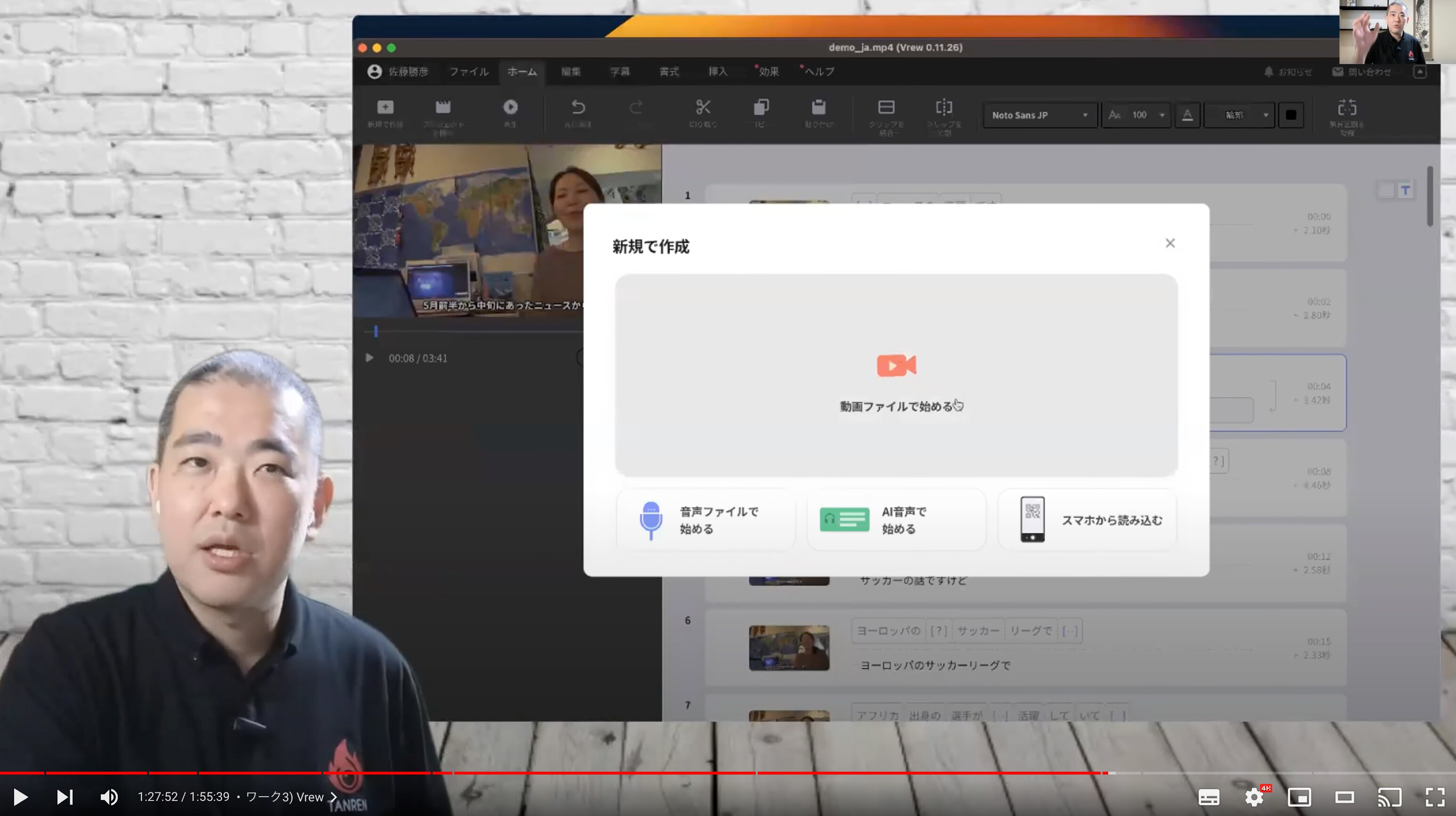Open the font size 100 dropdown

tap(1136, 115)
